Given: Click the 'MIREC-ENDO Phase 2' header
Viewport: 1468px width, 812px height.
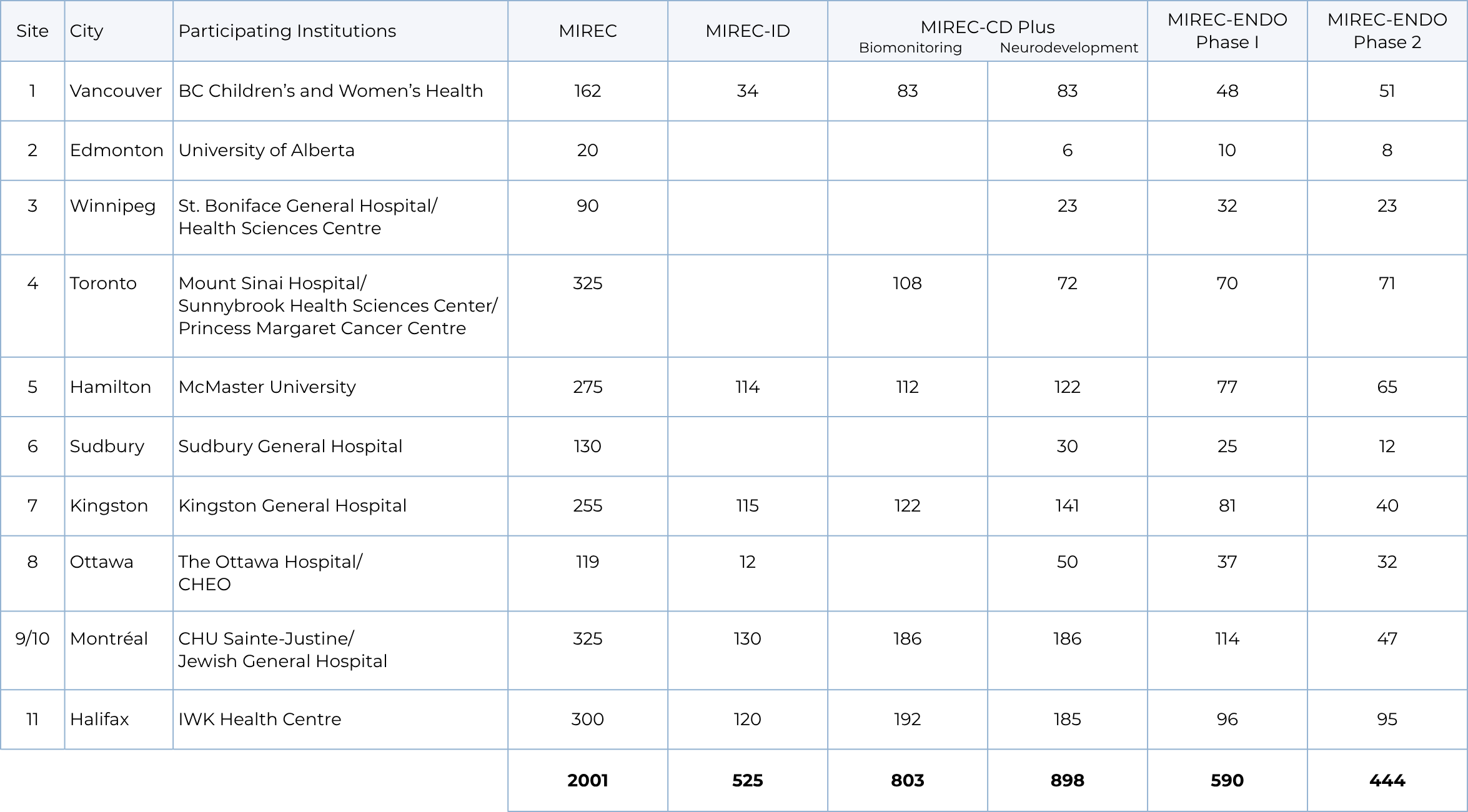Looking at the screenshot, I should tap(1387, 31).
